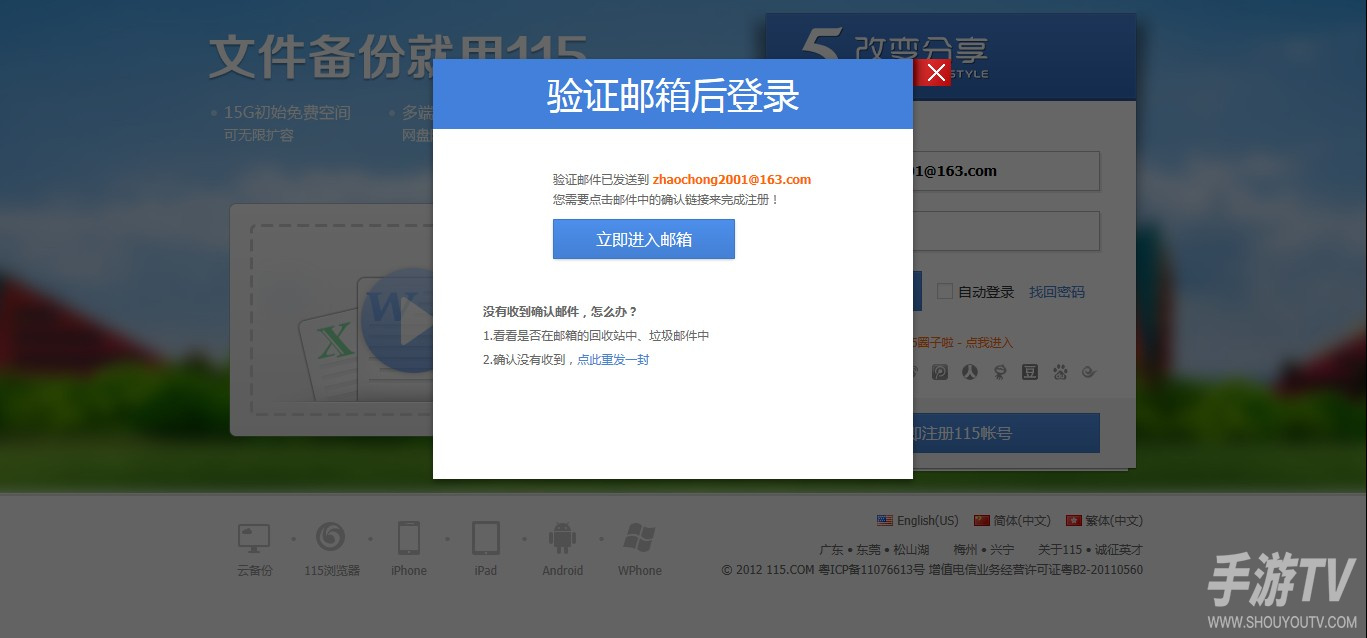Click the 点我进入 circle link

click(x=990, y=343)
